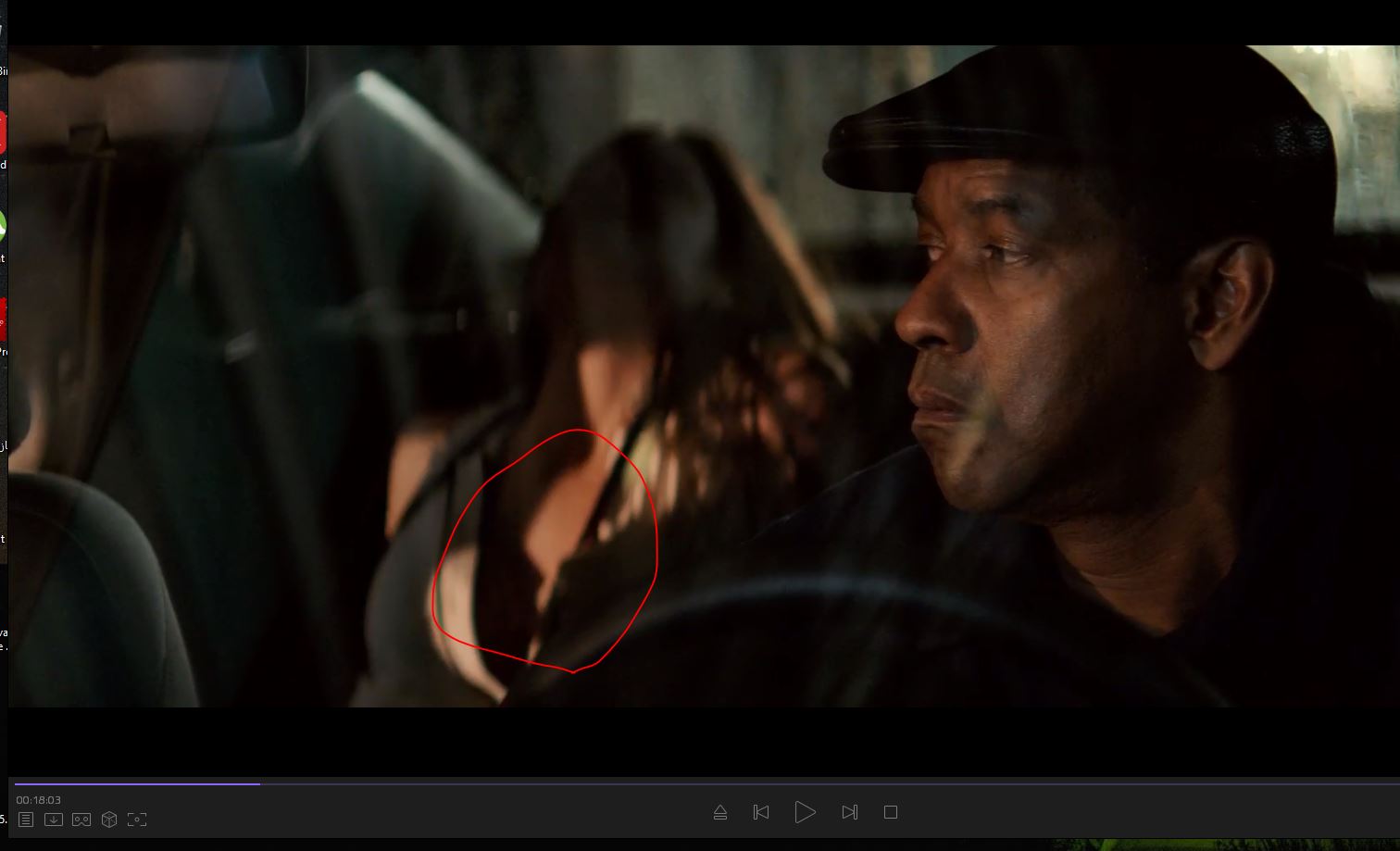Click the download-to-tray icon beside playlist
1400x851 pixels.
54,820
